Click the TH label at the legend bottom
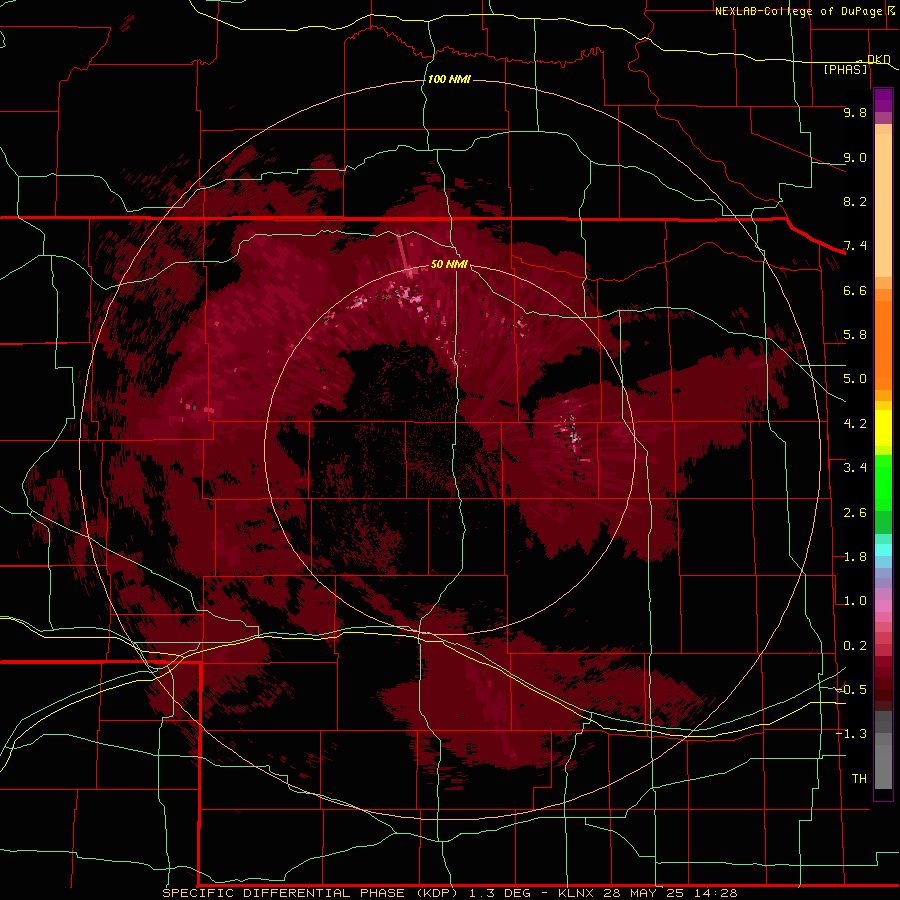Viewport: 900px width, 900px height. (x=859, y=779)
